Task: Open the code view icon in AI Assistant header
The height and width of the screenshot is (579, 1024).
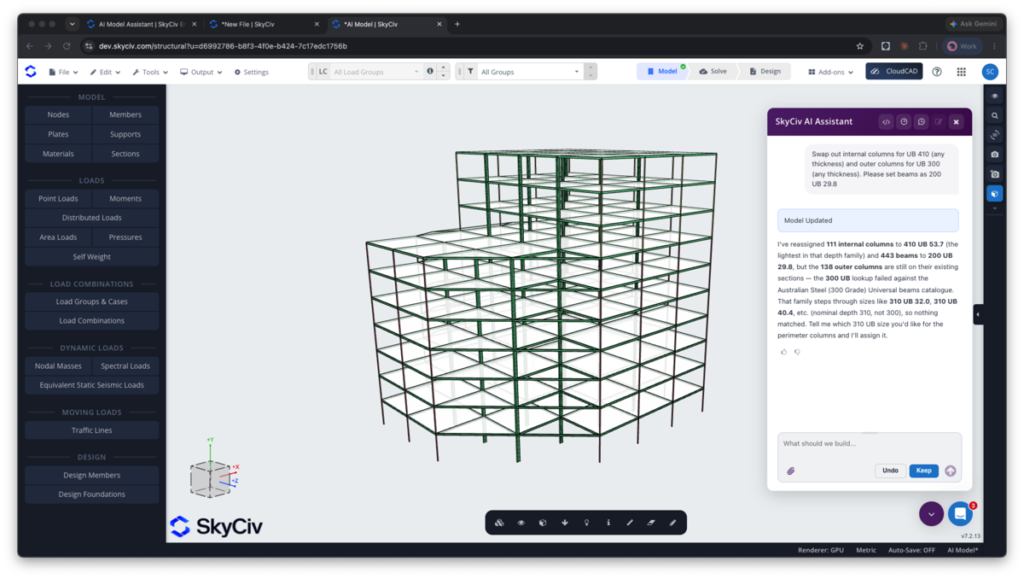Action: pyautogui.click(x=886, y=122)
